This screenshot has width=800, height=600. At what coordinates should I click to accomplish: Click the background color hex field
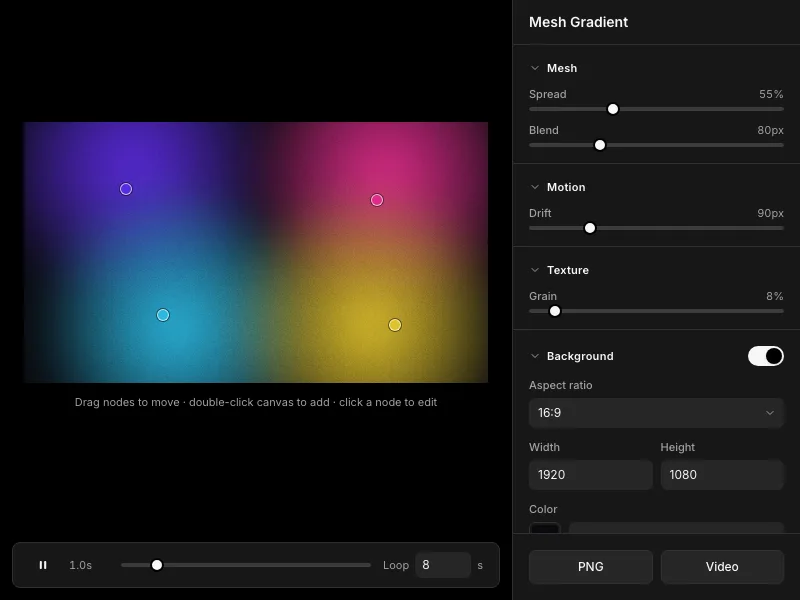coord(676,528)
